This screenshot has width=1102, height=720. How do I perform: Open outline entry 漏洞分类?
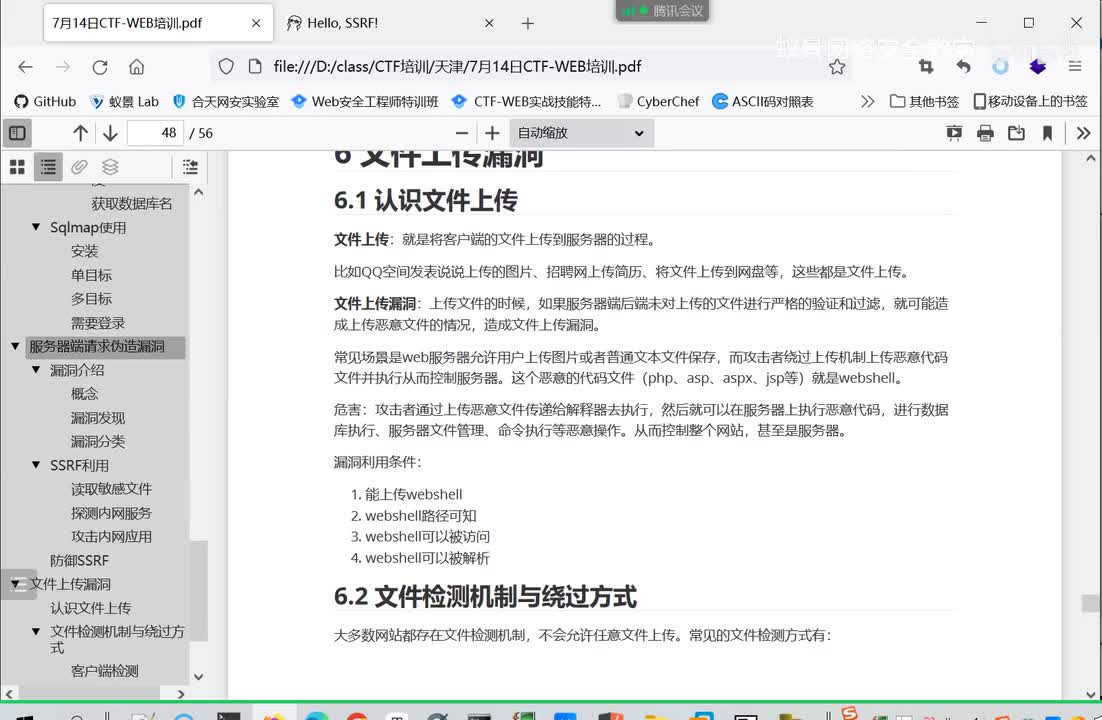coord(98,442)
